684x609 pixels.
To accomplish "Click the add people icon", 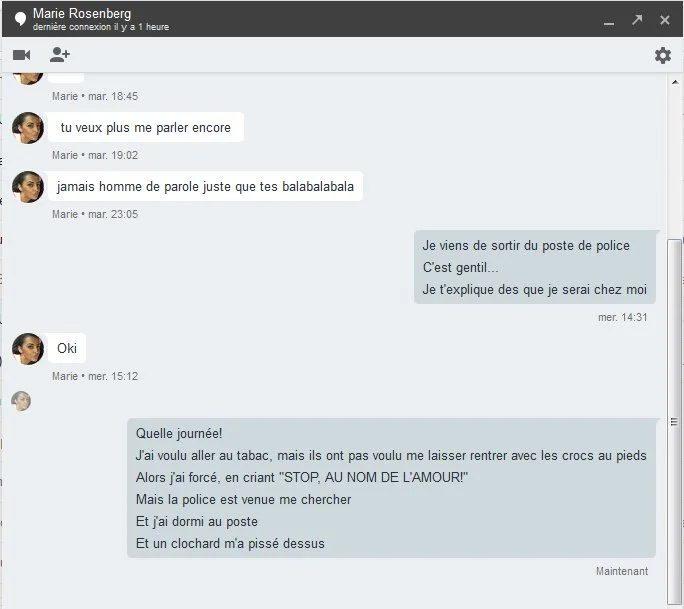I will 60,55.
